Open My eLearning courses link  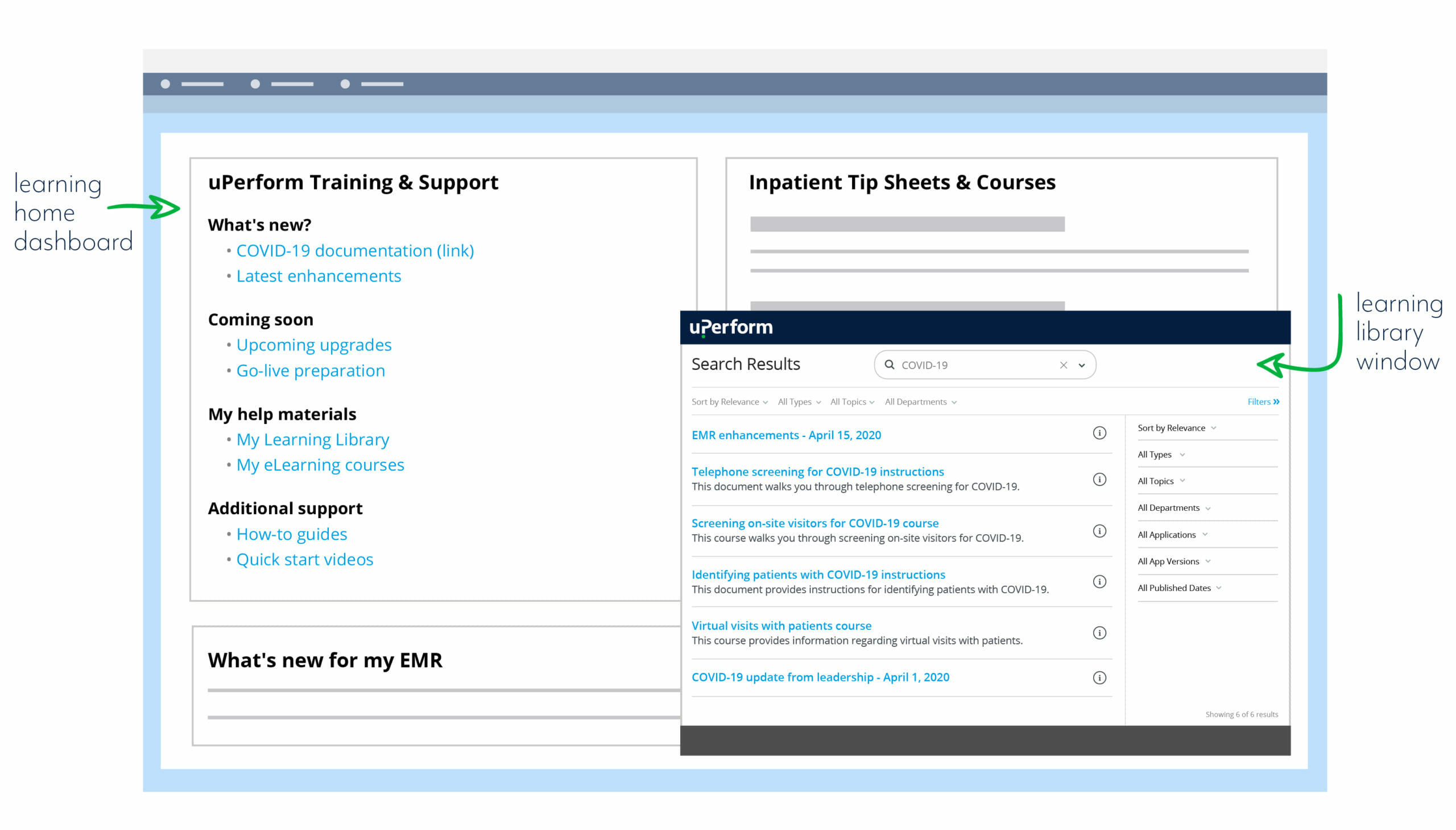pyautogui.click(x=320, y=465)
